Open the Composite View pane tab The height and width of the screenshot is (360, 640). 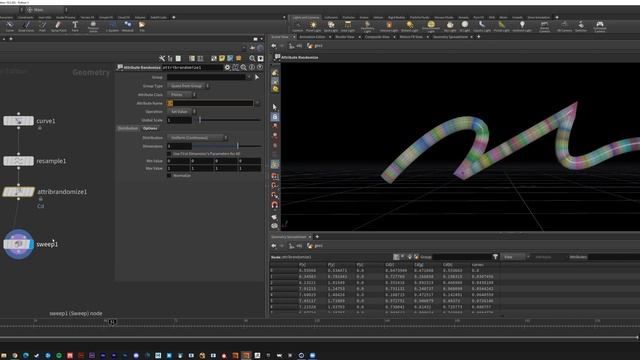pyautogui.click(x=377, y=37)
